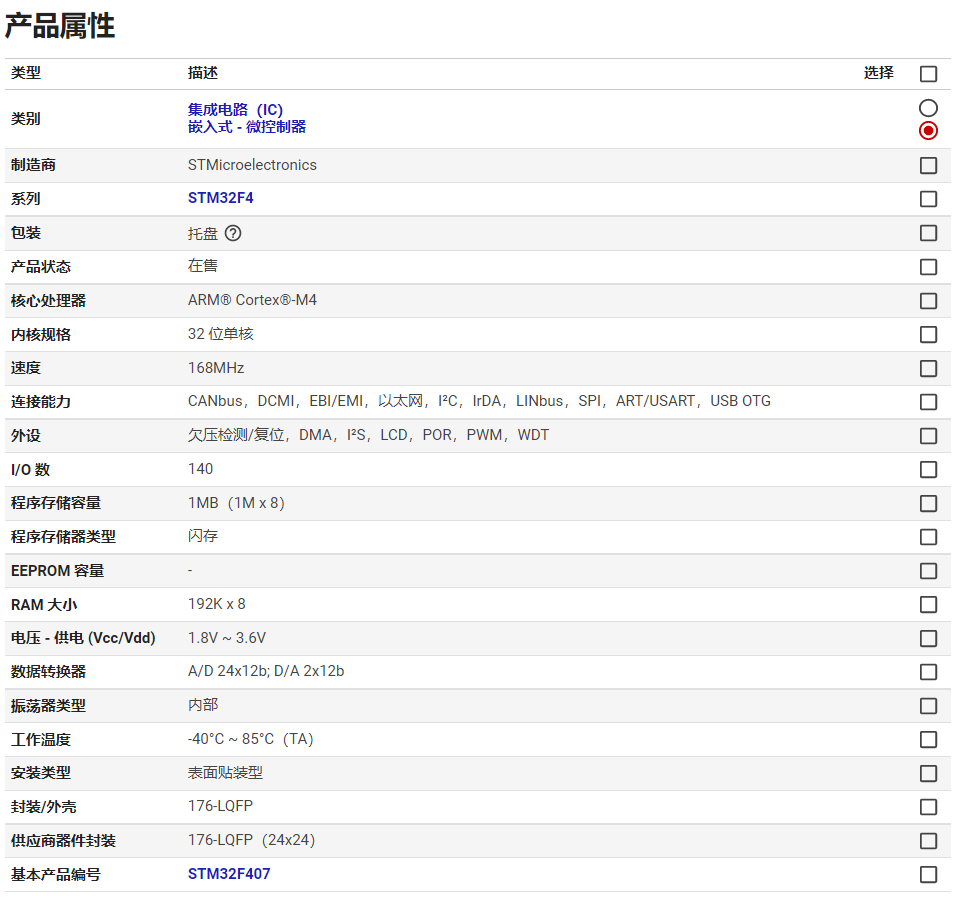Tick the RAM 大小 192K x 8 checkbox
The height and width of the screenshot is (905, 967).
tap(928, 605)
